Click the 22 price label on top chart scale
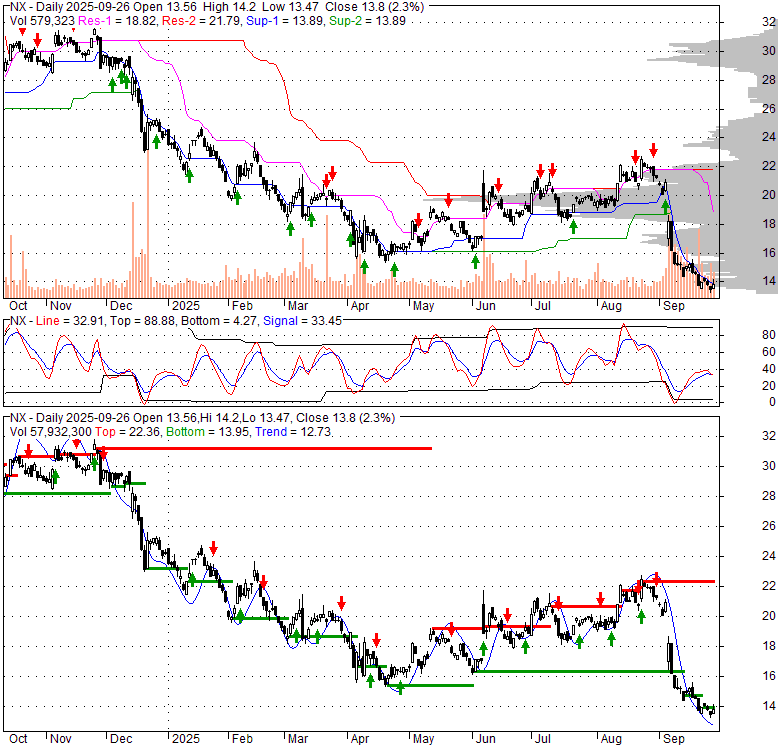Image resolution: width=780 pixels, height=745 pixels. [769, 166]
